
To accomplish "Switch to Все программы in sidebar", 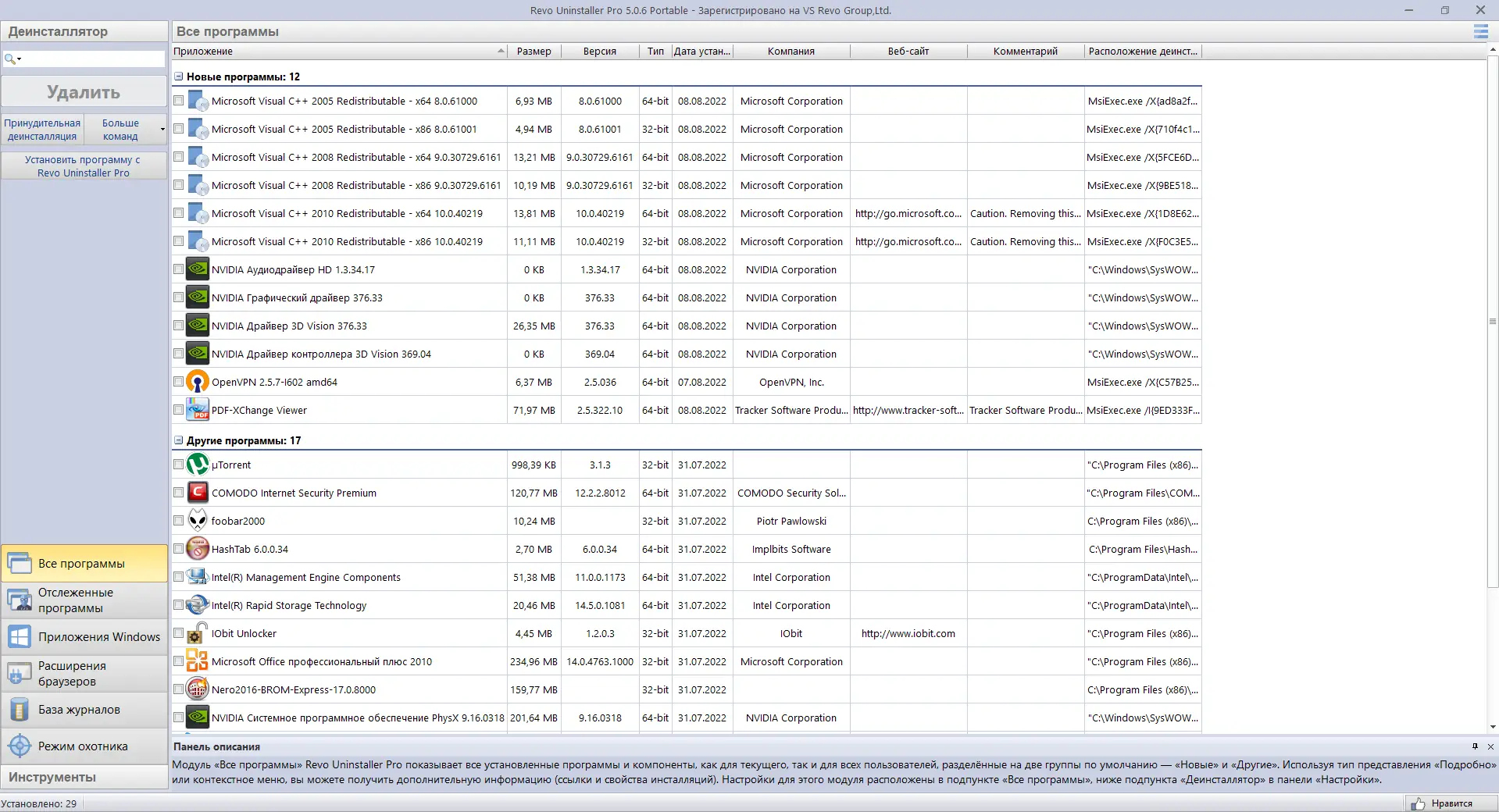I will (84, 564).
